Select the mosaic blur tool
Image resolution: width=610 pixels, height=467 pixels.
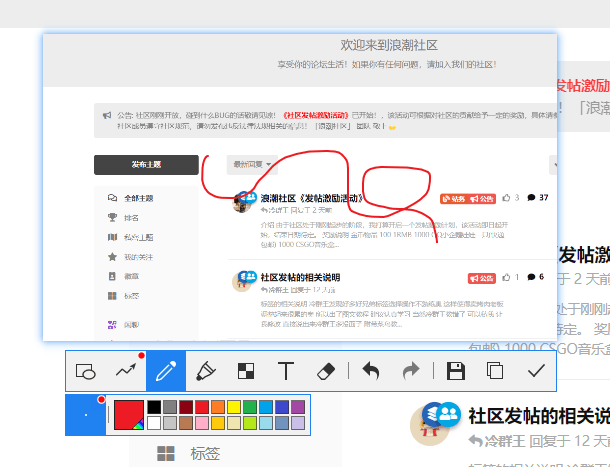point(246,371)
